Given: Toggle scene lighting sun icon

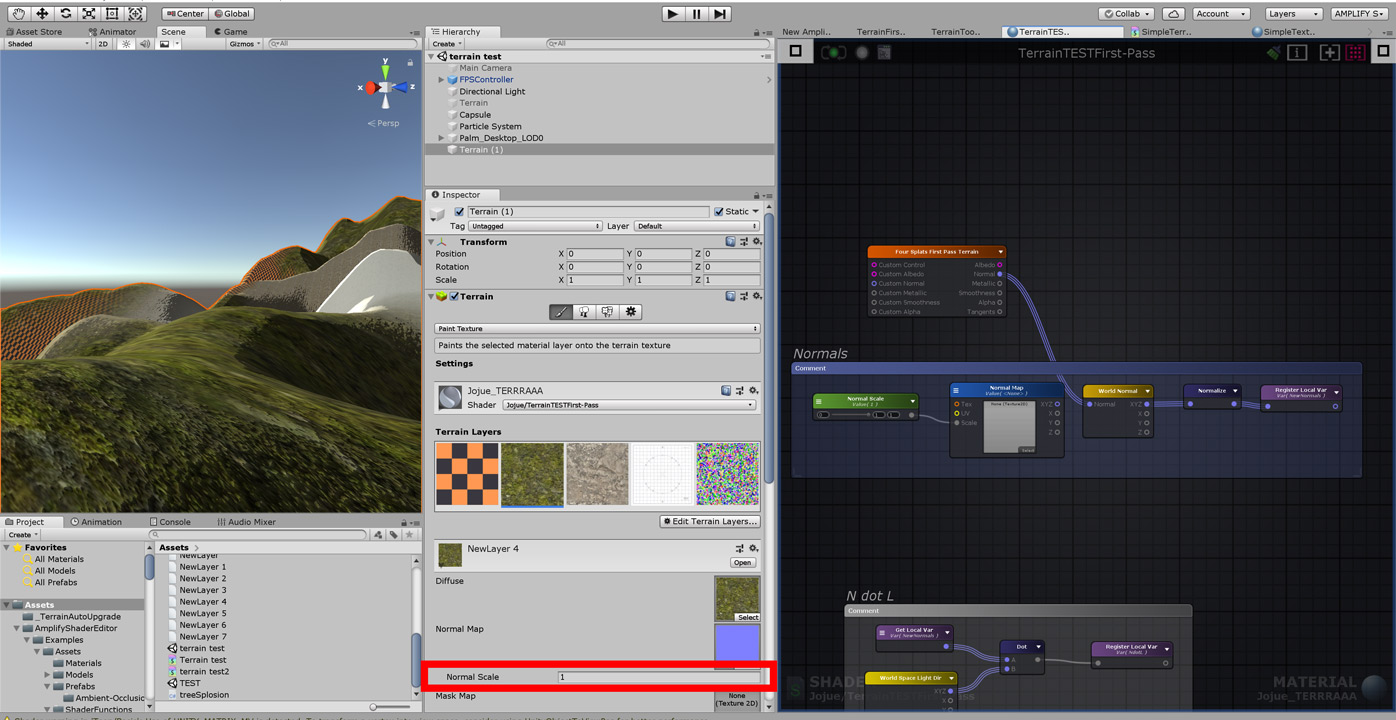Looking at the screenshot, I should click(127, 44).
